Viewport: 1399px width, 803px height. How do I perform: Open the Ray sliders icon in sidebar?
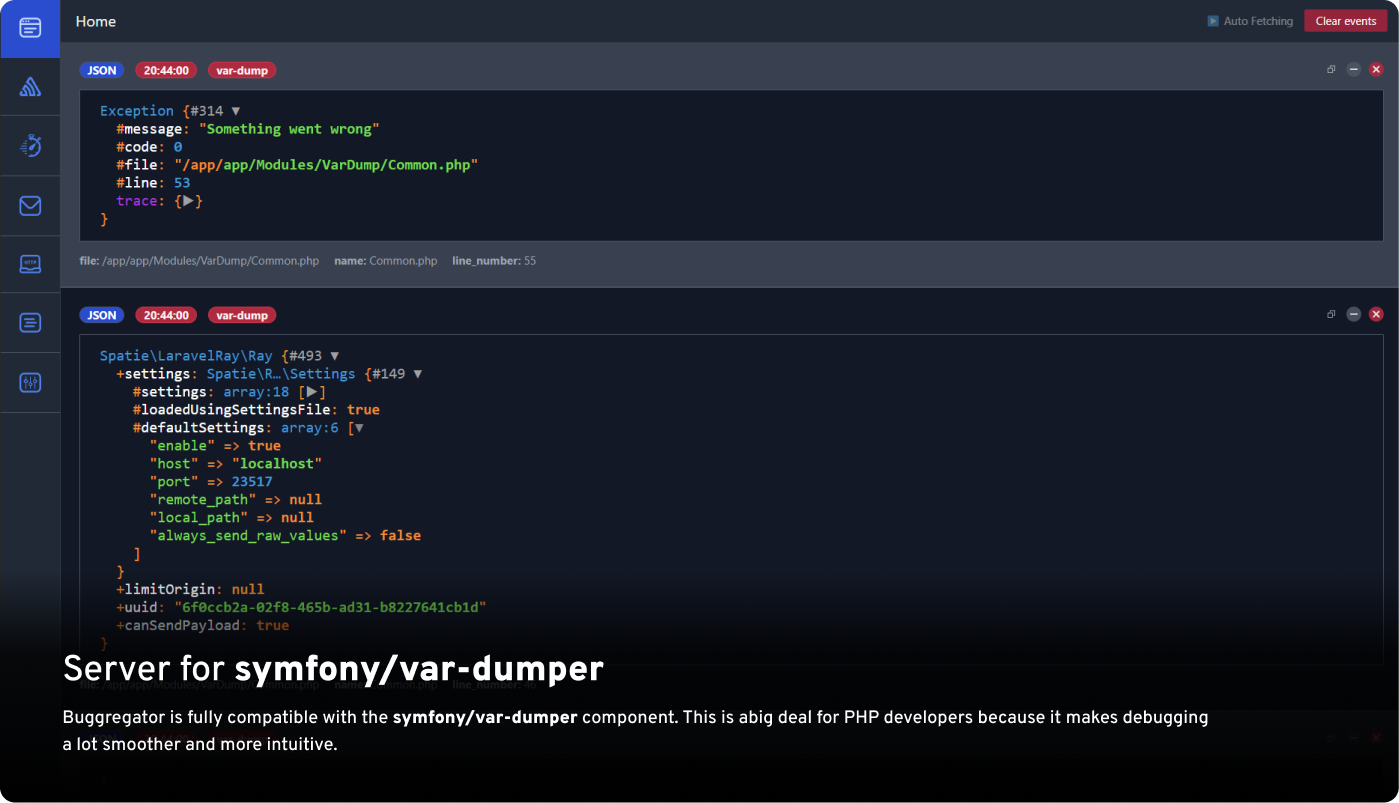29,382
